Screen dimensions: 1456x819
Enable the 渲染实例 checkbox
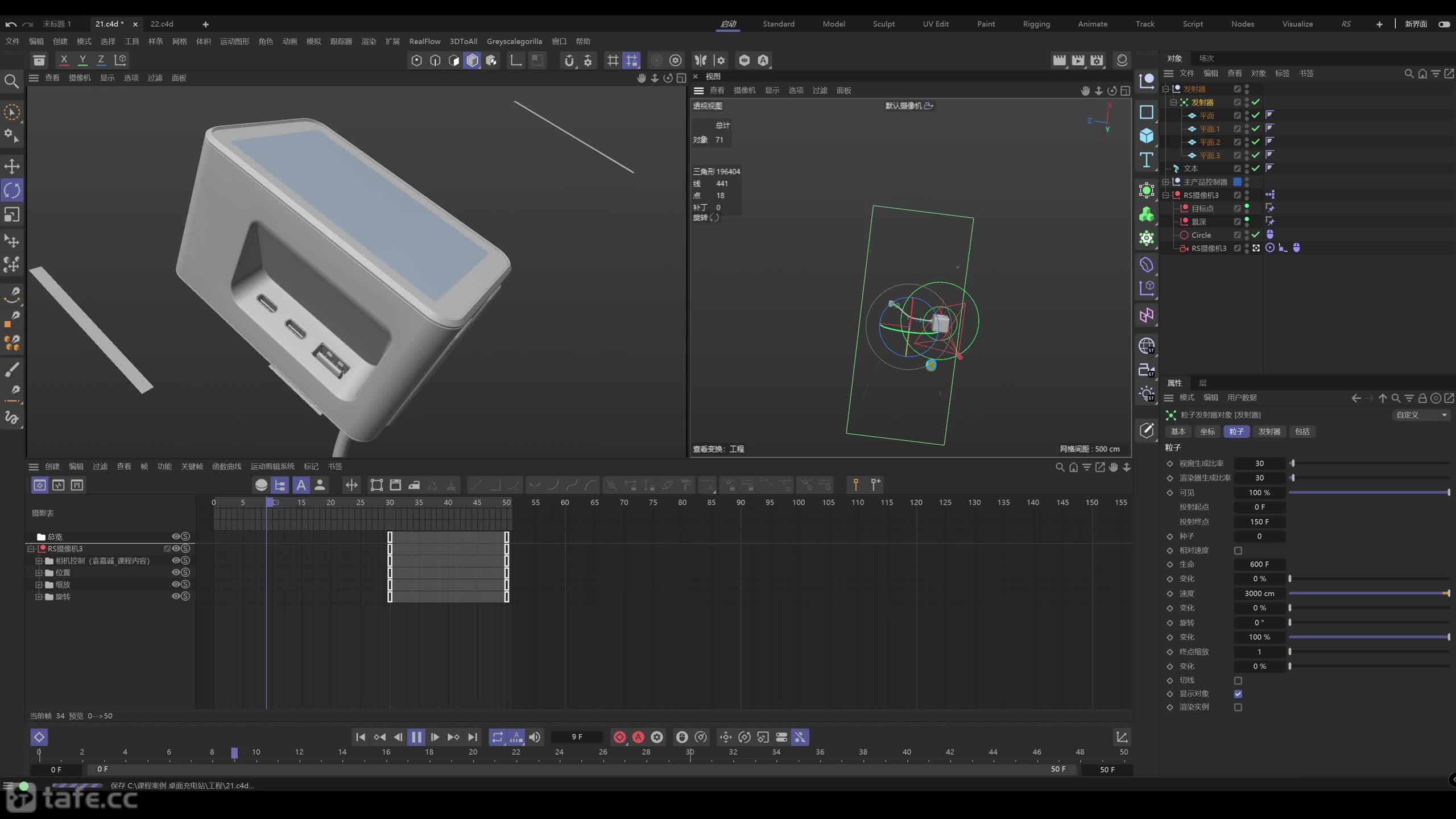1238,707
